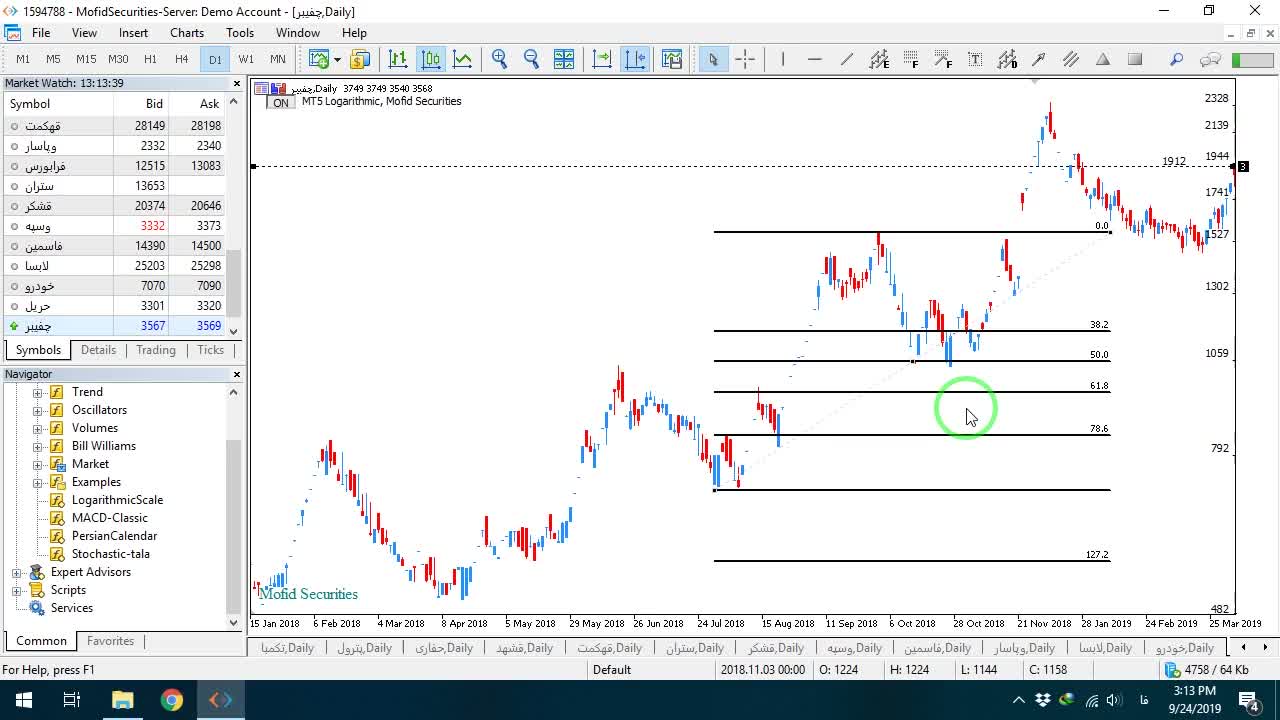Select the arrow drawing object tool

[1039, 59]
